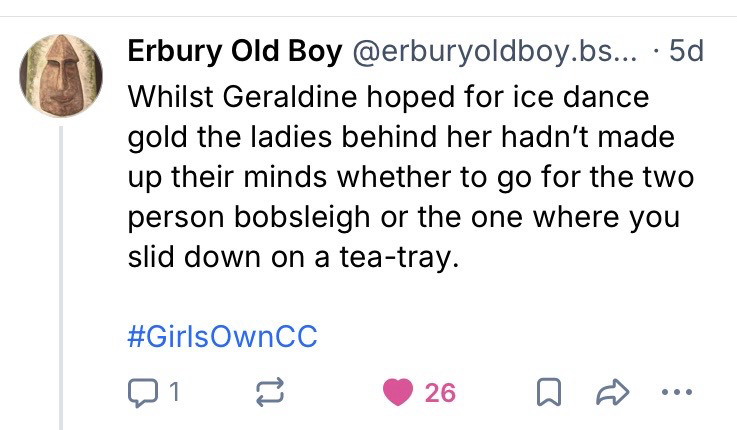Click the reply count number 1
Viewport: 737px width, 430px height.
[172, 393]
